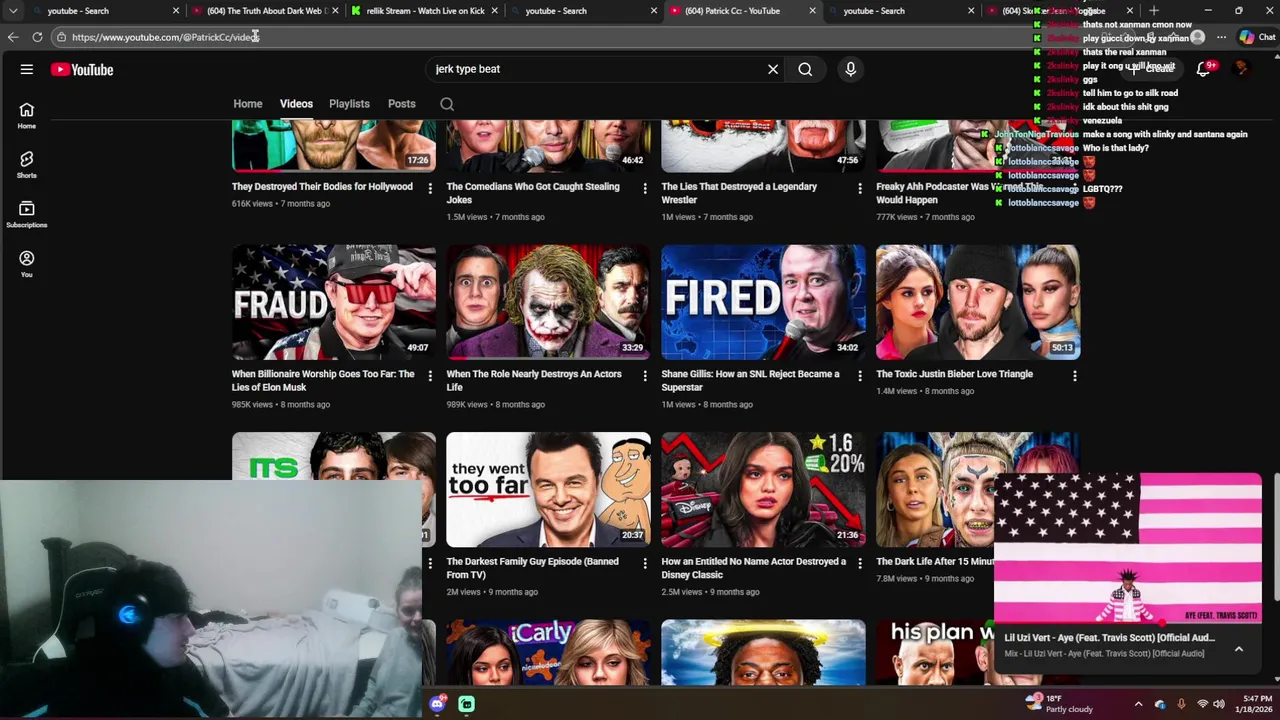Open the tab search dropdown in browser

click(13, 11)
